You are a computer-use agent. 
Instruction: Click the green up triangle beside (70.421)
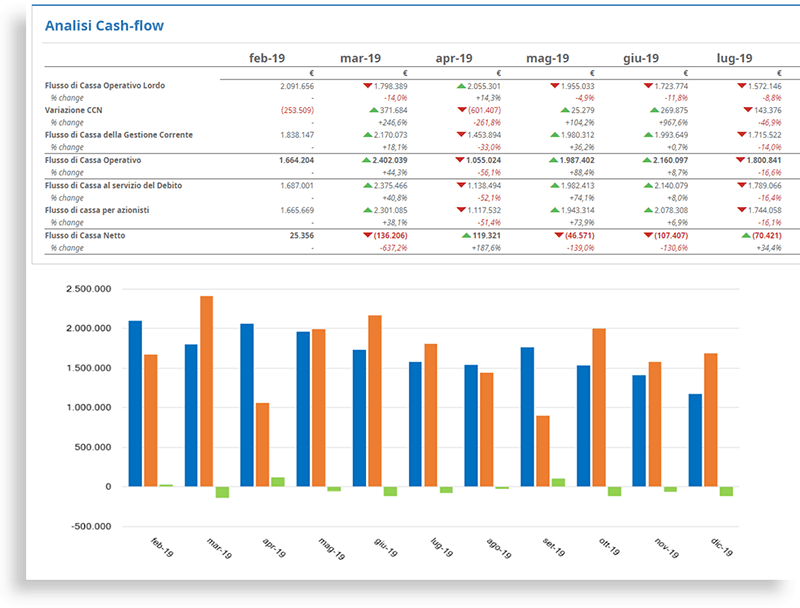tap(746, 235)
